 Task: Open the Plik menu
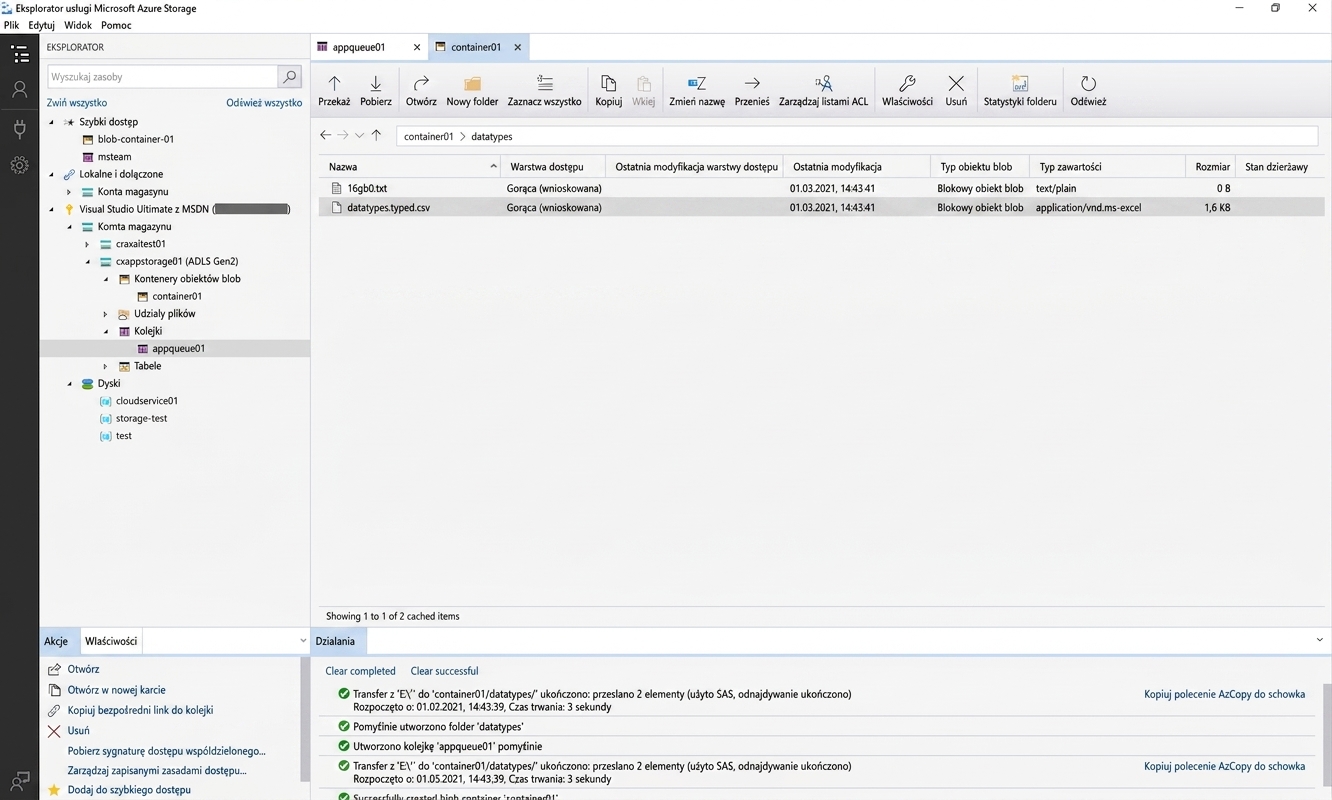tap(11, 25)
